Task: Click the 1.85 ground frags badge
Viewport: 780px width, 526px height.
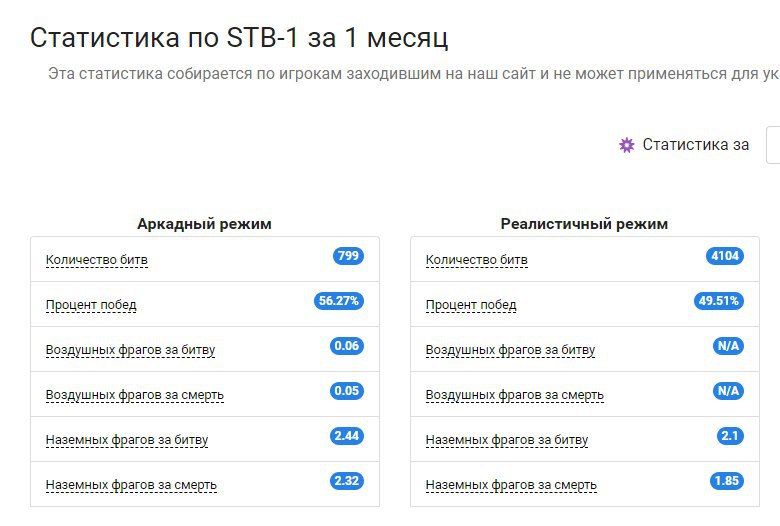Action: pos(727,481)
